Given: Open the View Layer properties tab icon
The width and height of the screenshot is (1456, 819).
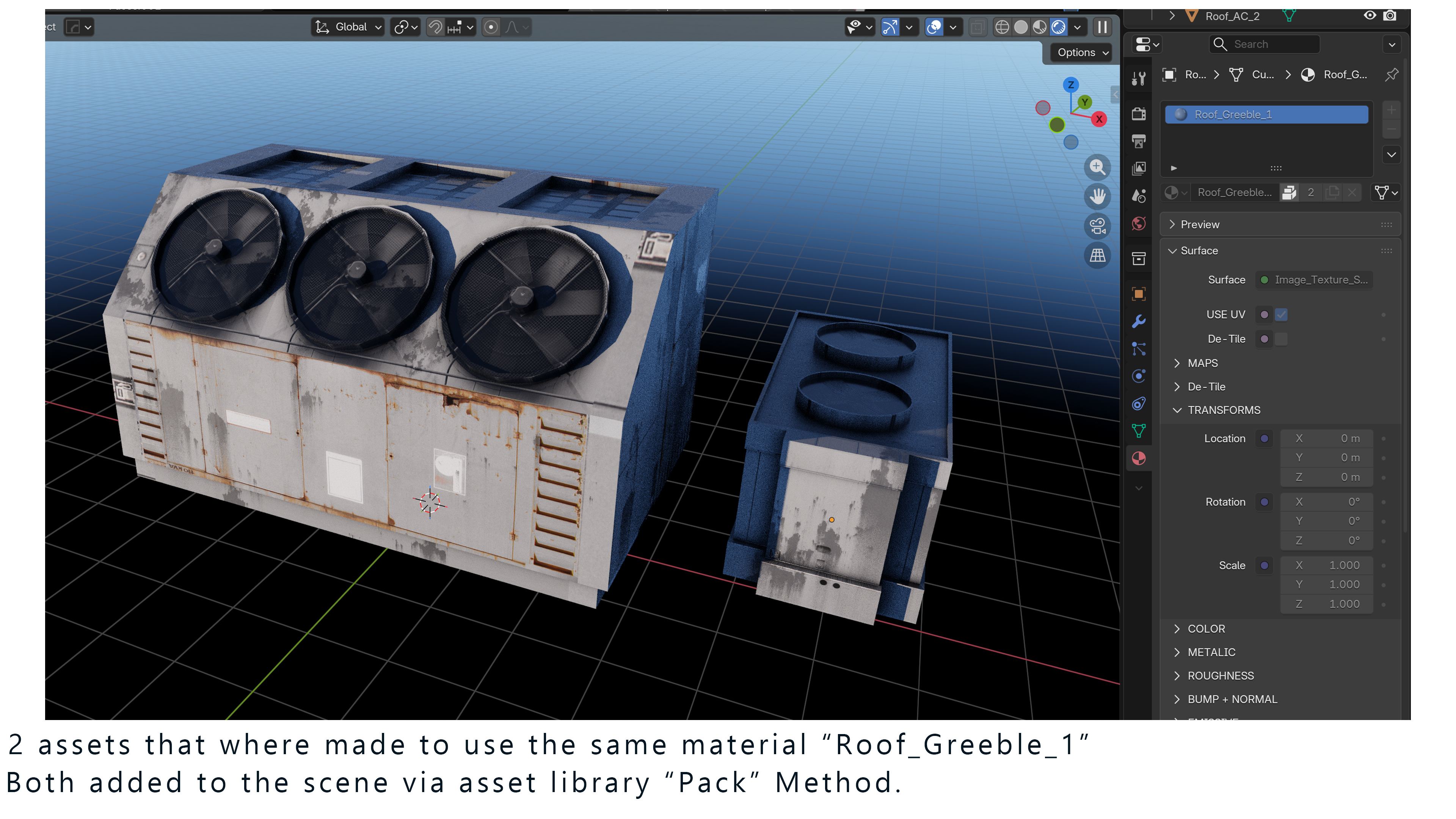Looking at the screenshot, I should (1138, 168).
